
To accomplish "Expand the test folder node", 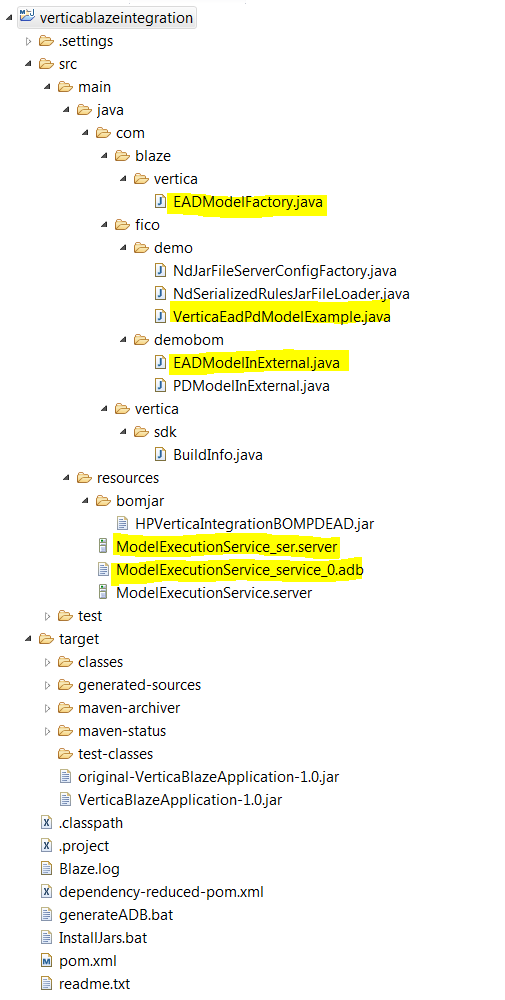I will [x=47, y=616].
